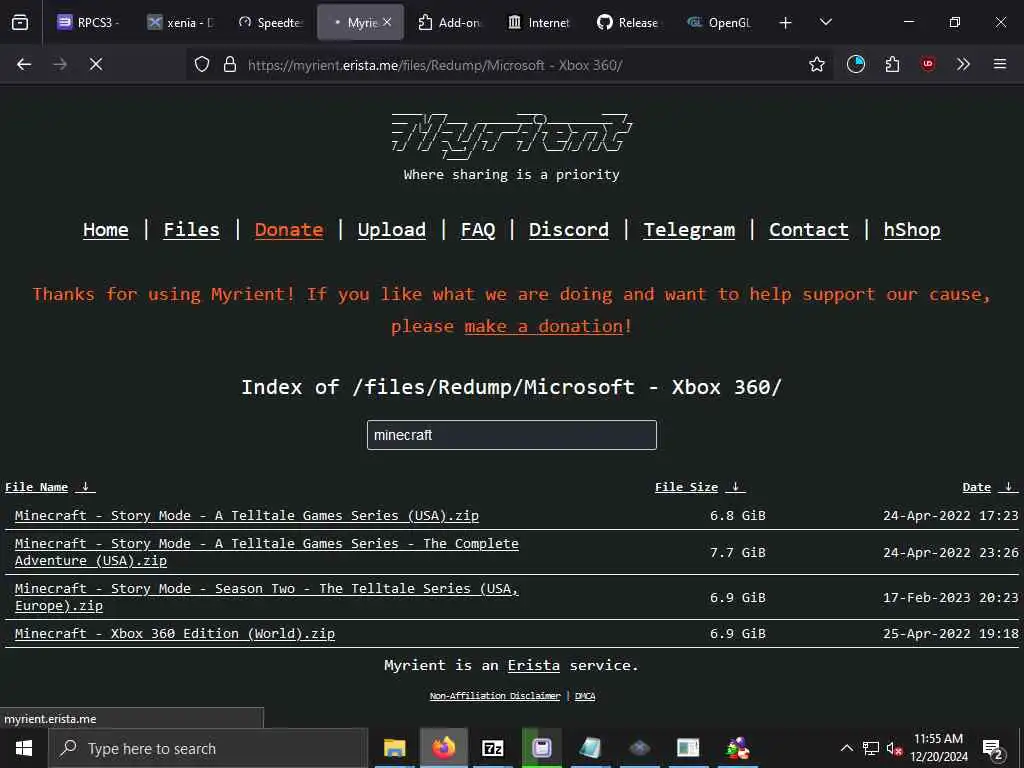Download Minecraft Xbox 360 Edition (World).zip

175,633
